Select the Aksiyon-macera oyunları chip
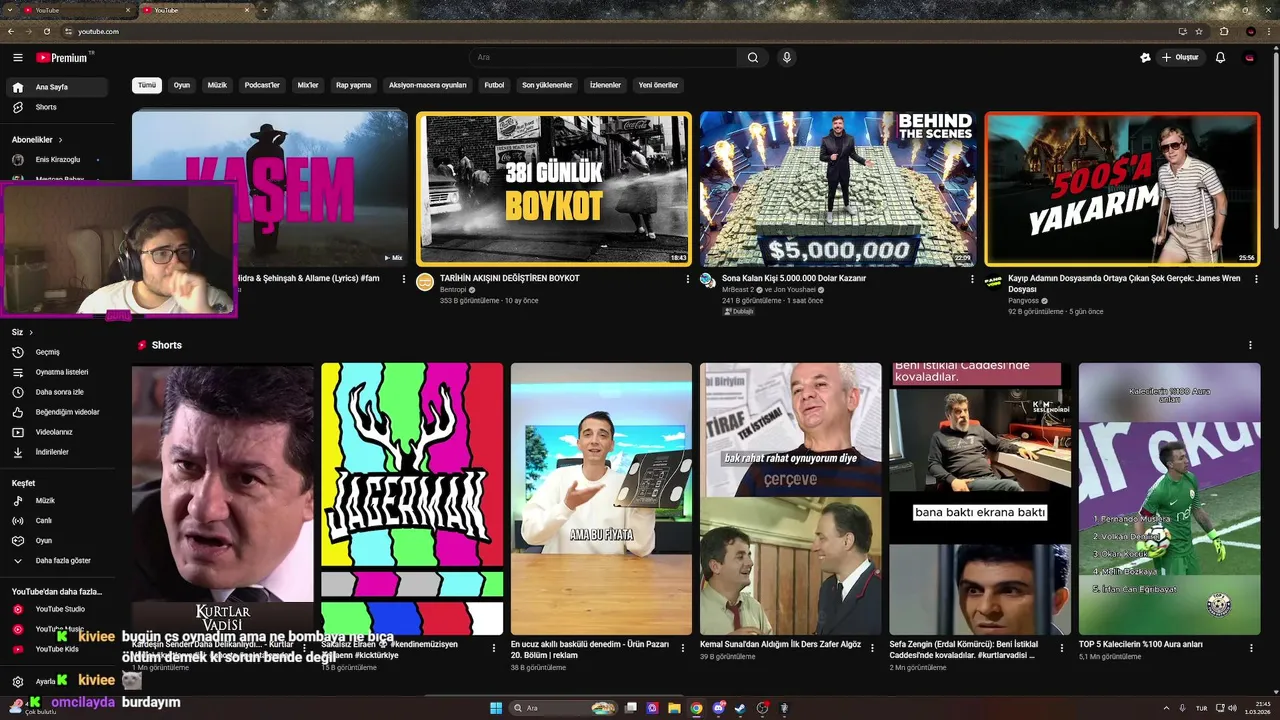1280x720 pixels. click(427, 85)
